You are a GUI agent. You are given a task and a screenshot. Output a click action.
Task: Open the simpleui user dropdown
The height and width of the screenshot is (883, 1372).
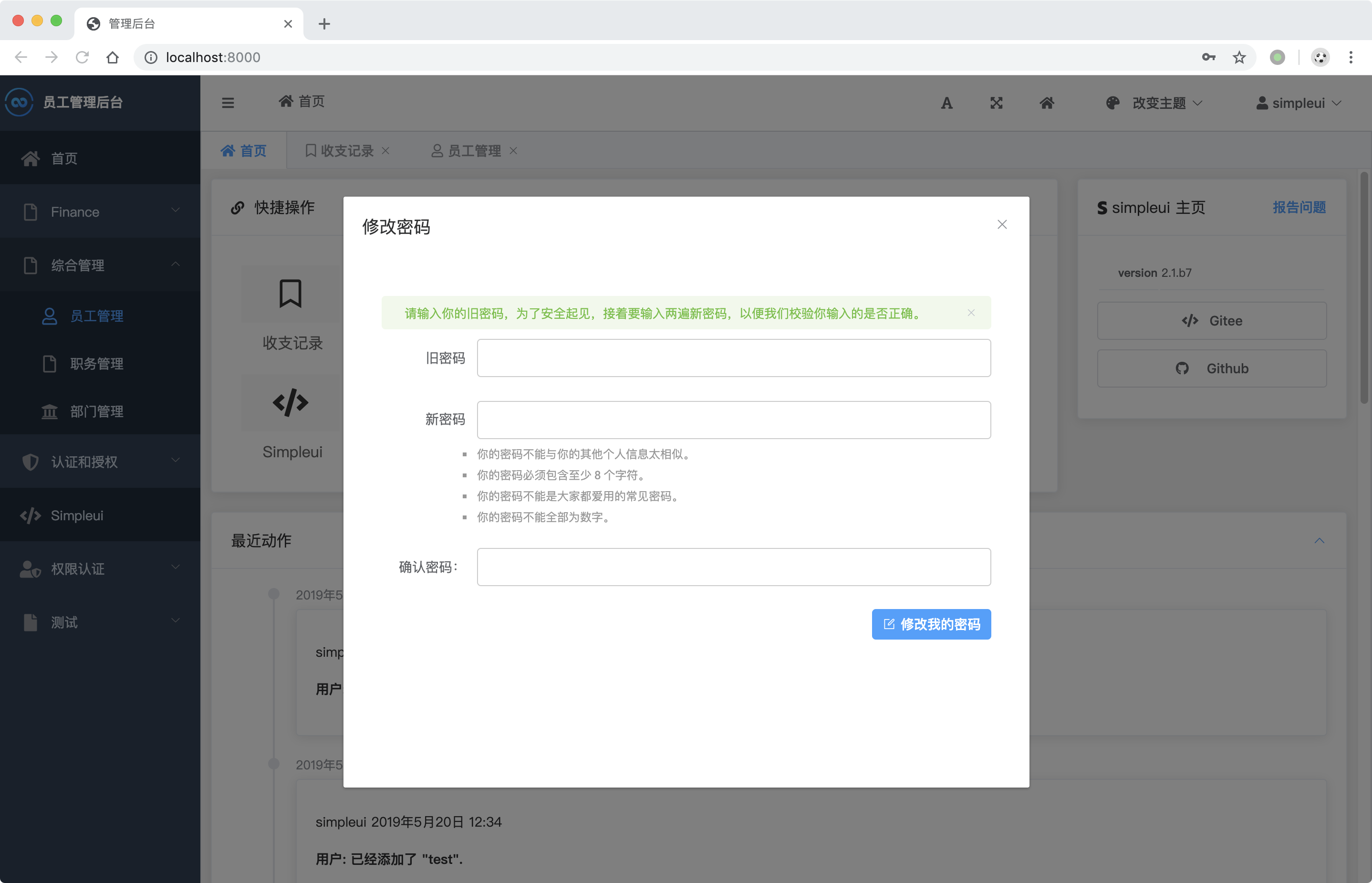click(1298, 103)
